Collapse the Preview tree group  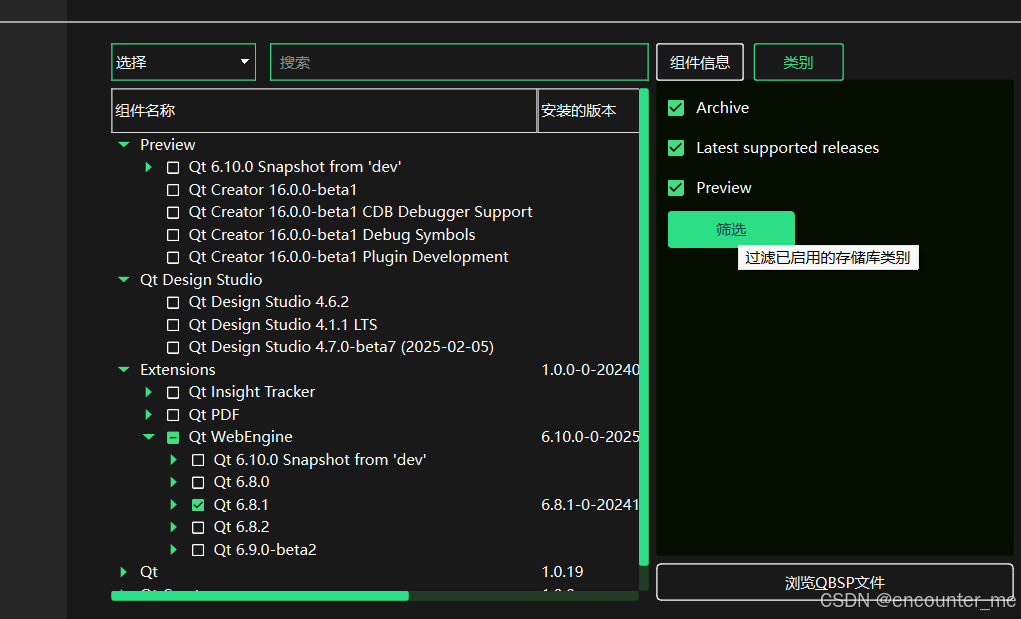[x=124, y=144]
